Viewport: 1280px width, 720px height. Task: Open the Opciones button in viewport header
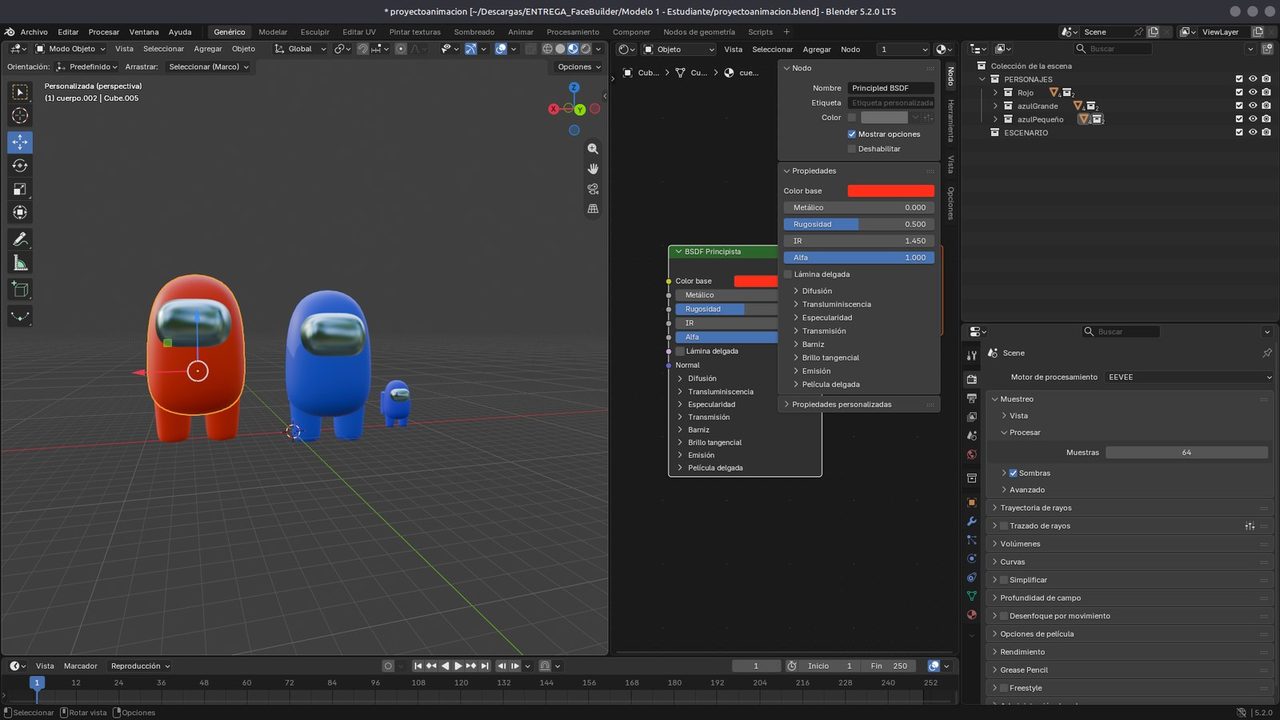tap(579, 67)
